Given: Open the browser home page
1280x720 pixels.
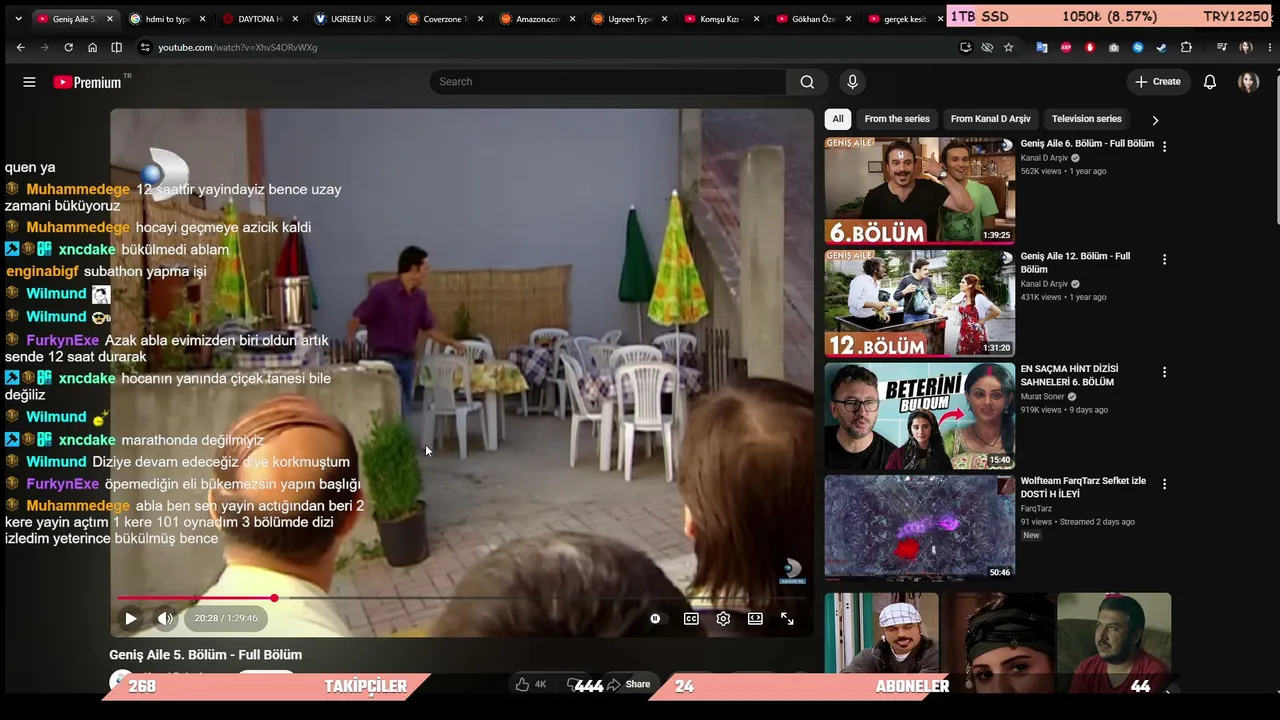Looking at the screenshot, I should point(92,47).
